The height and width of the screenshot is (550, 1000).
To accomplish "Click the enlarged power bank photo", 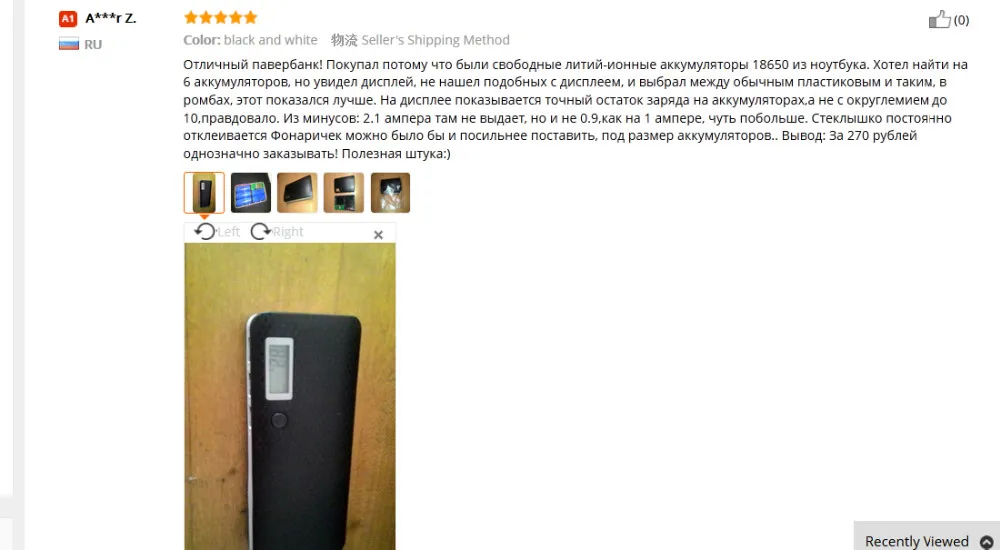I will (290, 396).
